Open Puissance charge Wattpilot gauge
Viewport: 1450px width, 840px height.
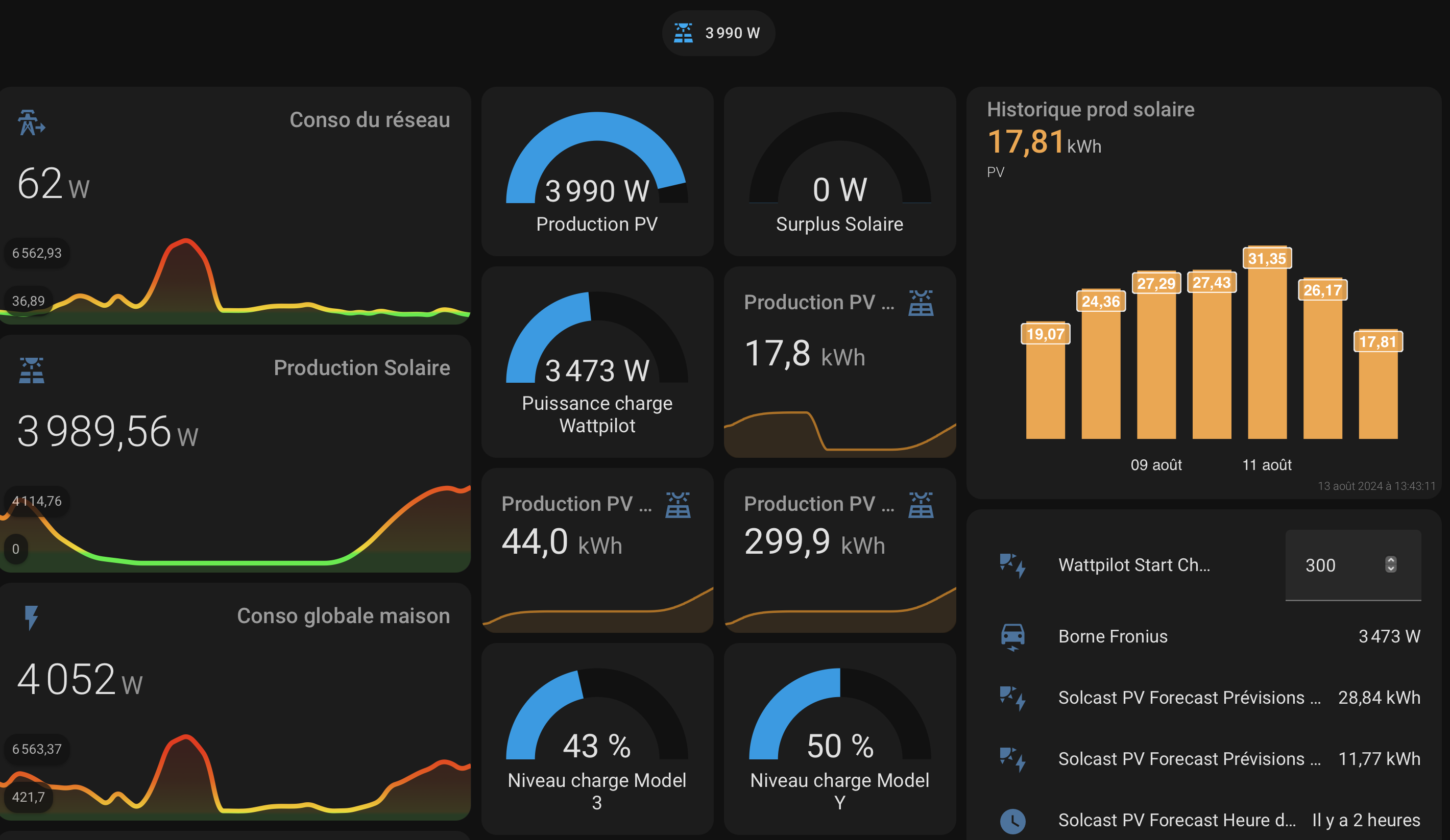point(597,362)
